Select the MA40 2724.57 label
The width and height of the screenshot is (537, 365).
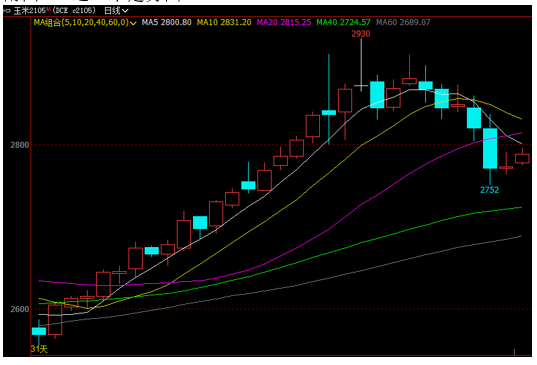(343, 23)
